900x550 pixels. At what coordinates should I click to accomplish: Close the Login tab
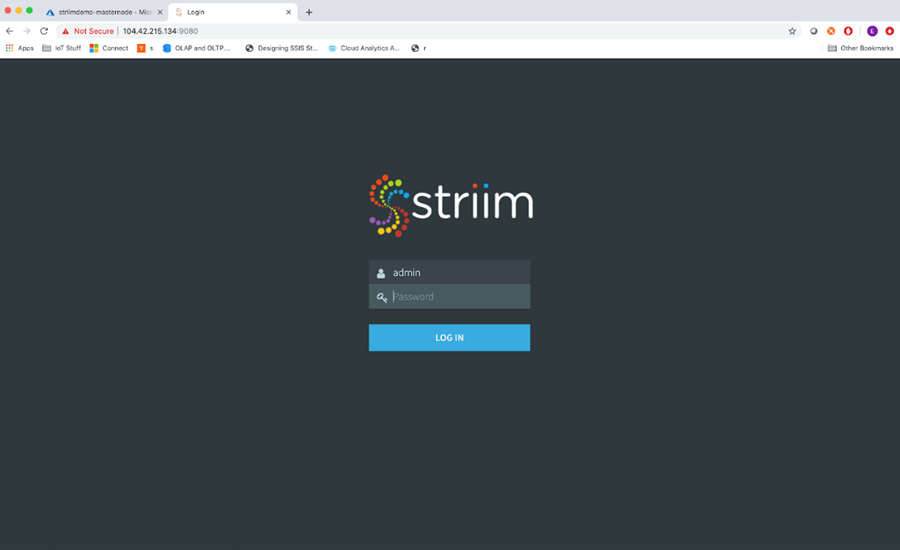tap(289, 12)
